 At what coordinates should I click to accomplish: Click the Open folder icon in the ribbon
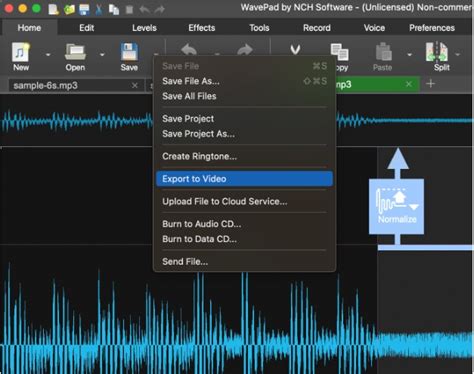click(x=75, y=52)
